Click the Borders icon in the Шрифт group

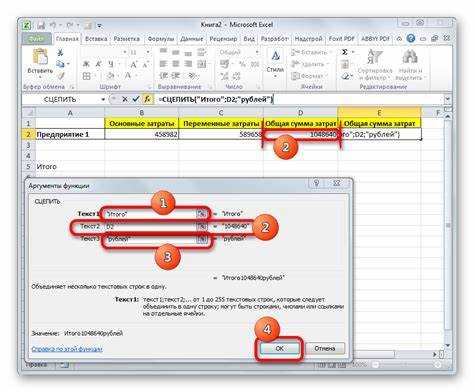86,76
